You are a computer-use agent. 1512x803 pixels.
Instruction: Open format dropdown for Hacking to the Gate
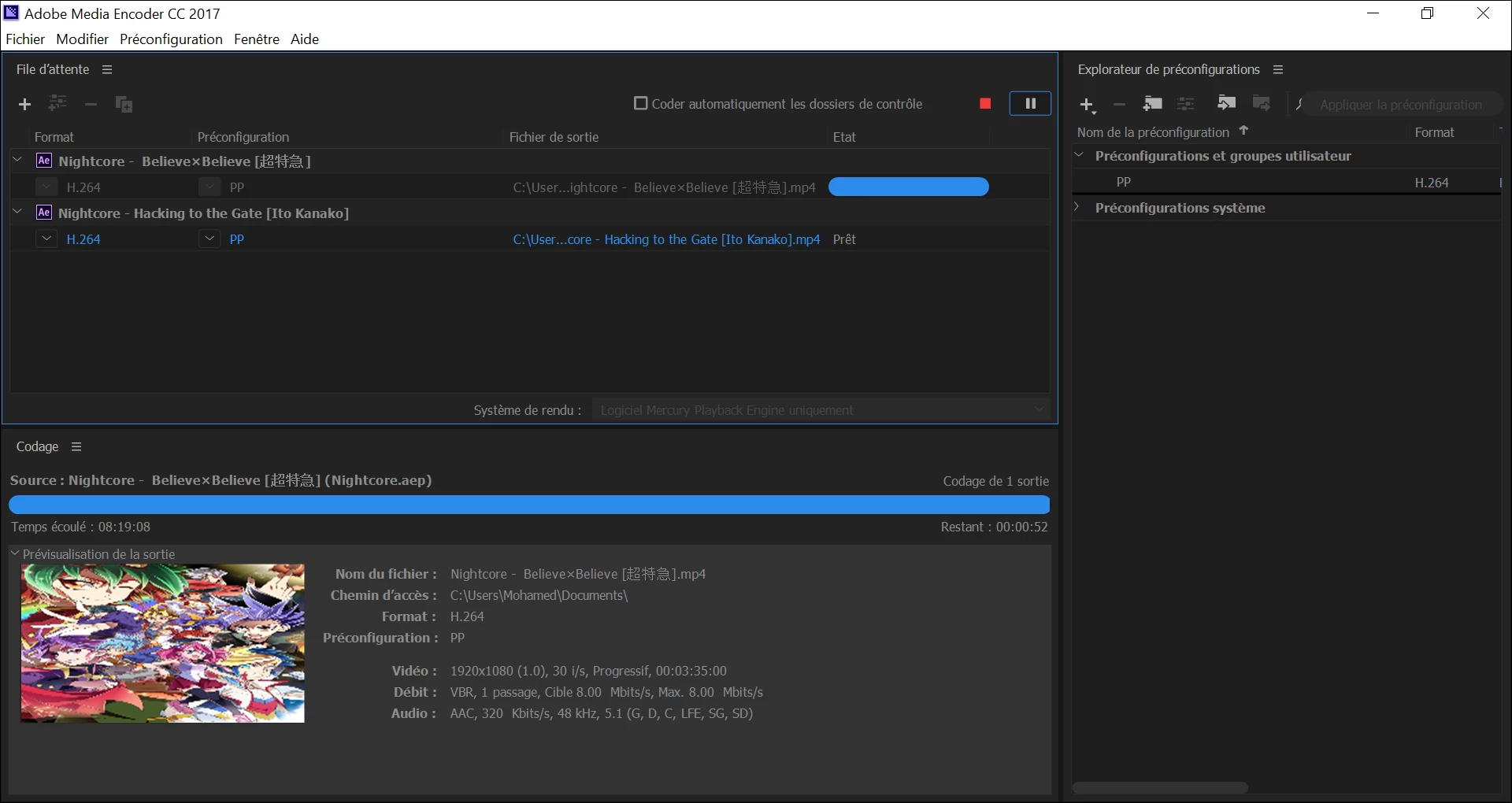(46, 239)
